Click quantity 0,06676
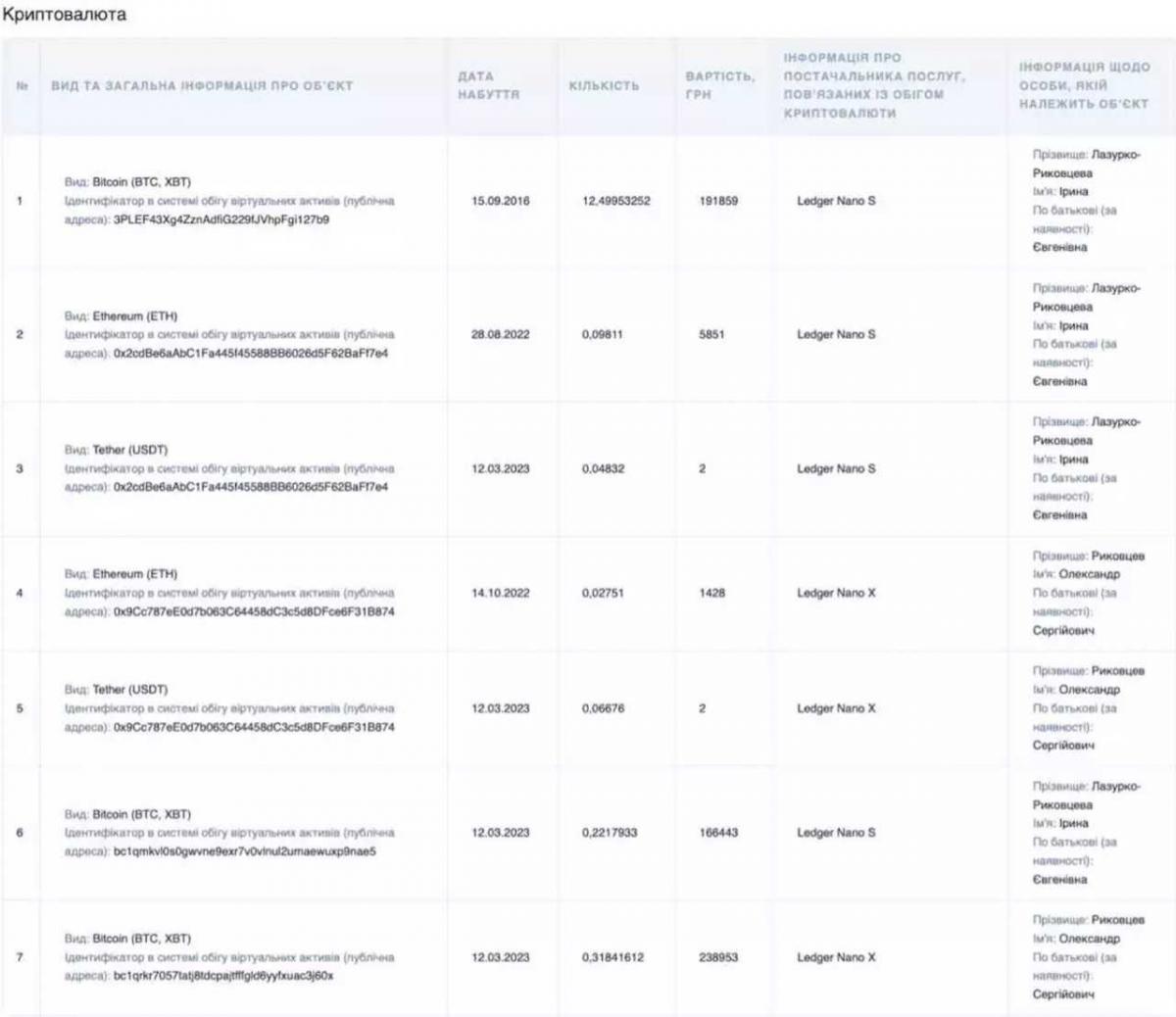This screenshot has height=1017, width=1176. tap(603, 708)
